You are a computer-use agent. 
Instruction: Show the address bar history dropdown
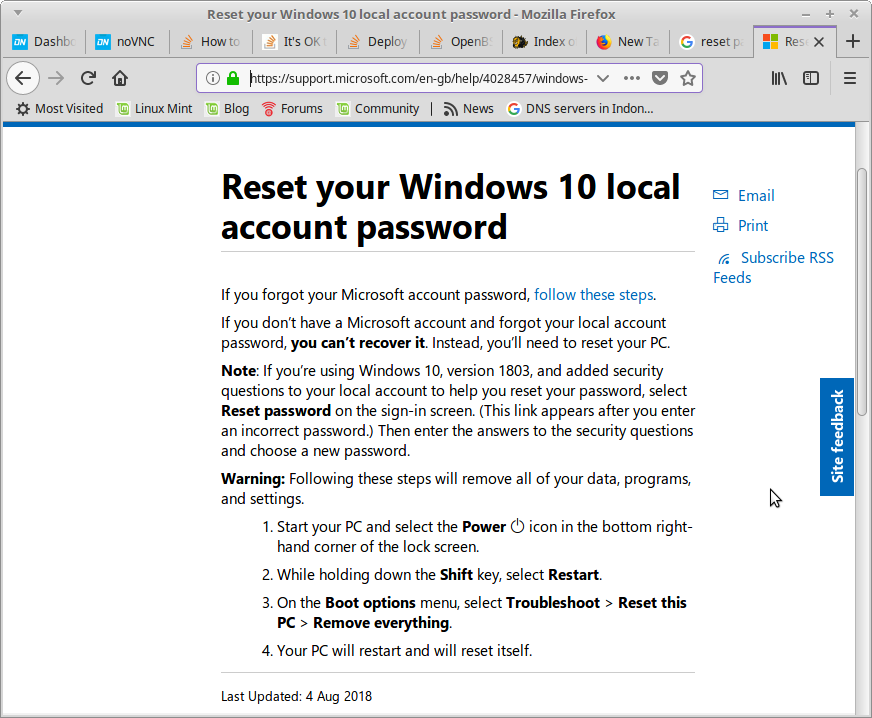tap(603, 78)
